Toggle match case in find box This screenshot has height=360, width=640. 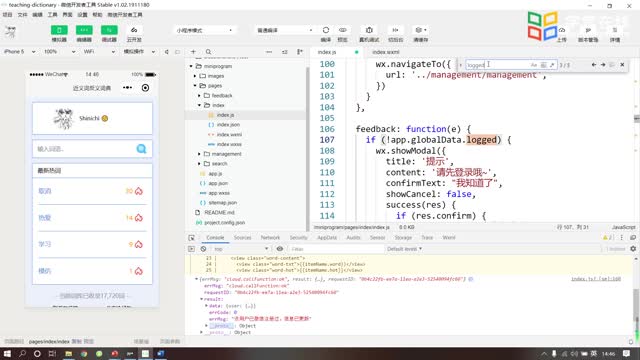(533, 65)
